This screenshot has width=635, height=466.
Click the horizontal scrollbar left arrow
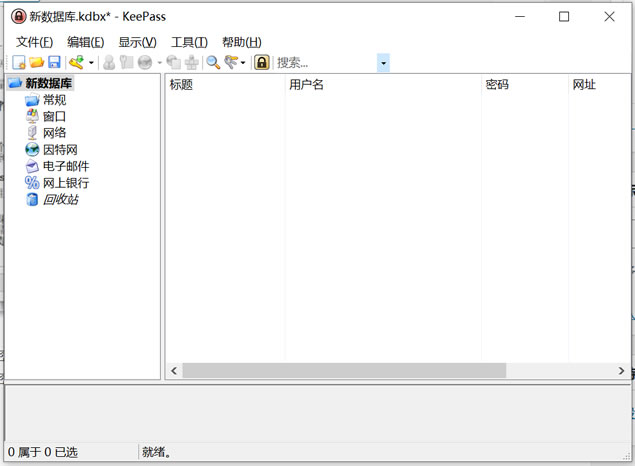point(174,371)
